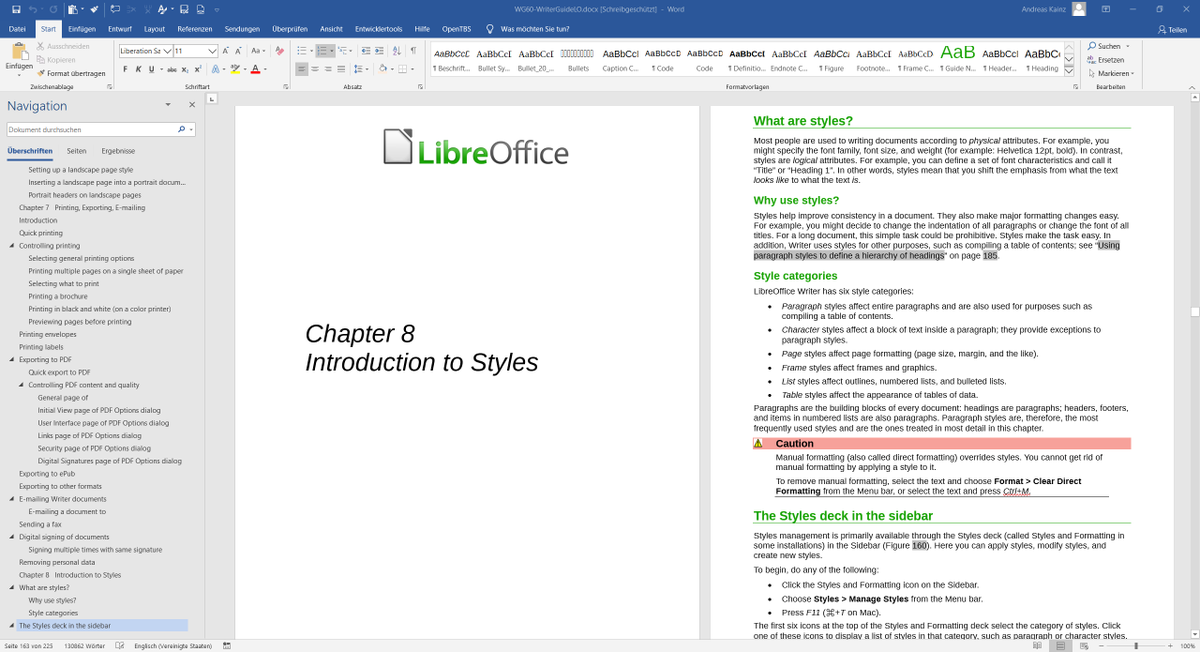Go to 'Exporting to ePub' heading
1200x652 pixels.
tap(47, 474)
